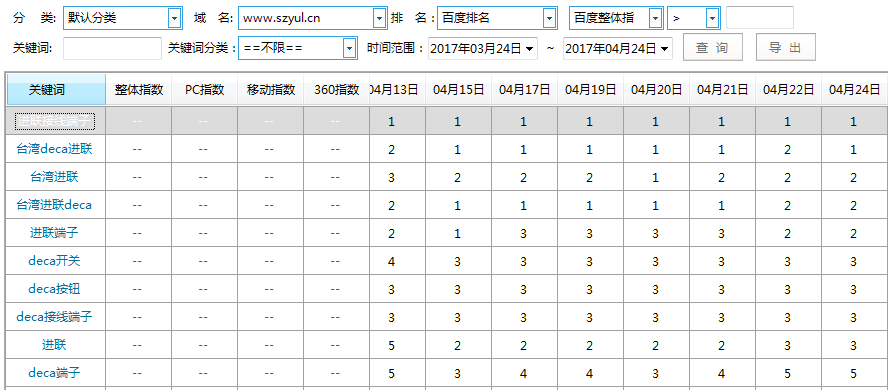The height and width of the screenshot is (390, 888).
Task: Click the 04月20日 column header
Action: tap(656, 89)
